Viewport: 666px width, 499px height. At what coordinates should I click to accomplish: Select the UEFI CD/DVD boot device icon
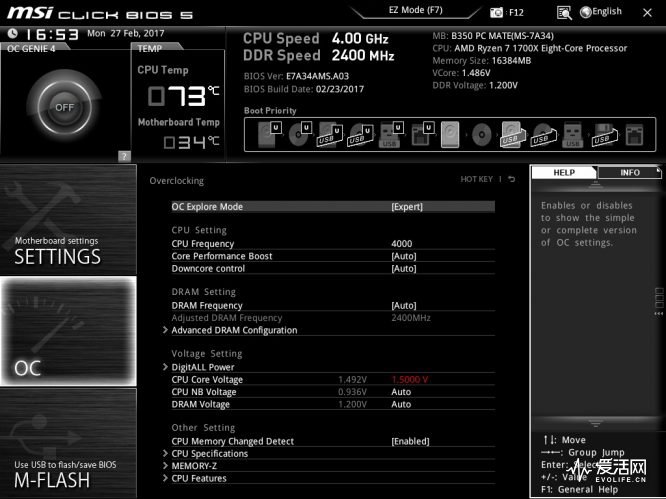pyautogui.click(x=300, y=135)
